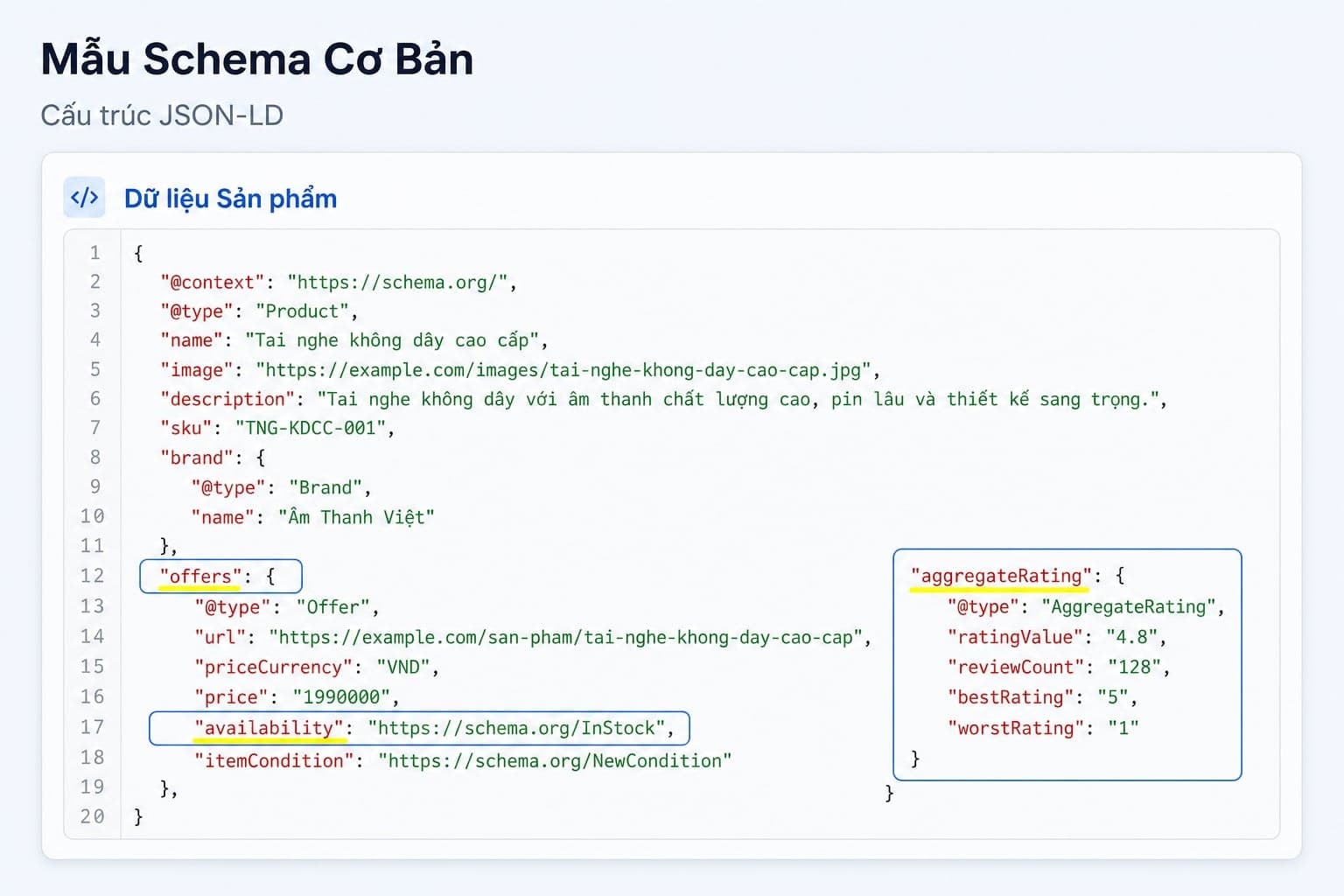This screenshot has width=1344, height=896.
Task: Click the "image" key on line 5
Action: click(197, 370)
